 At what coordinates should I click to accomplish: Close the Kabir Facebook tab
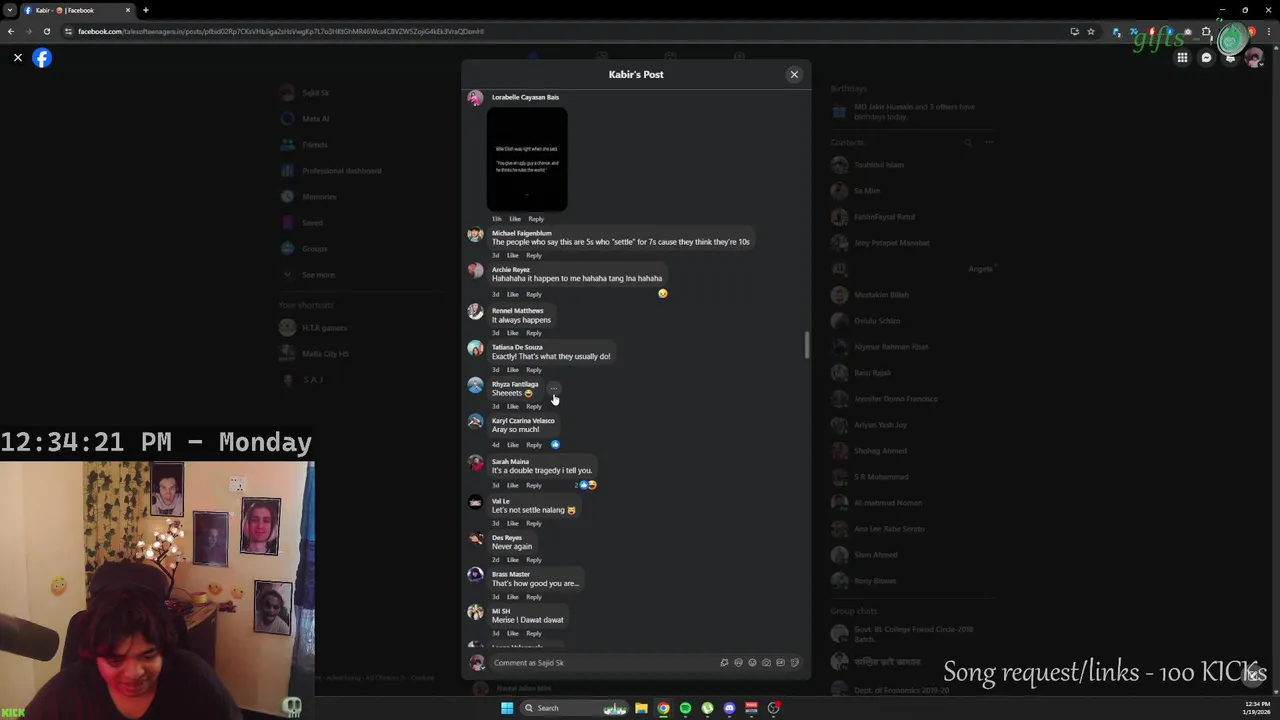tap(127, 10)
